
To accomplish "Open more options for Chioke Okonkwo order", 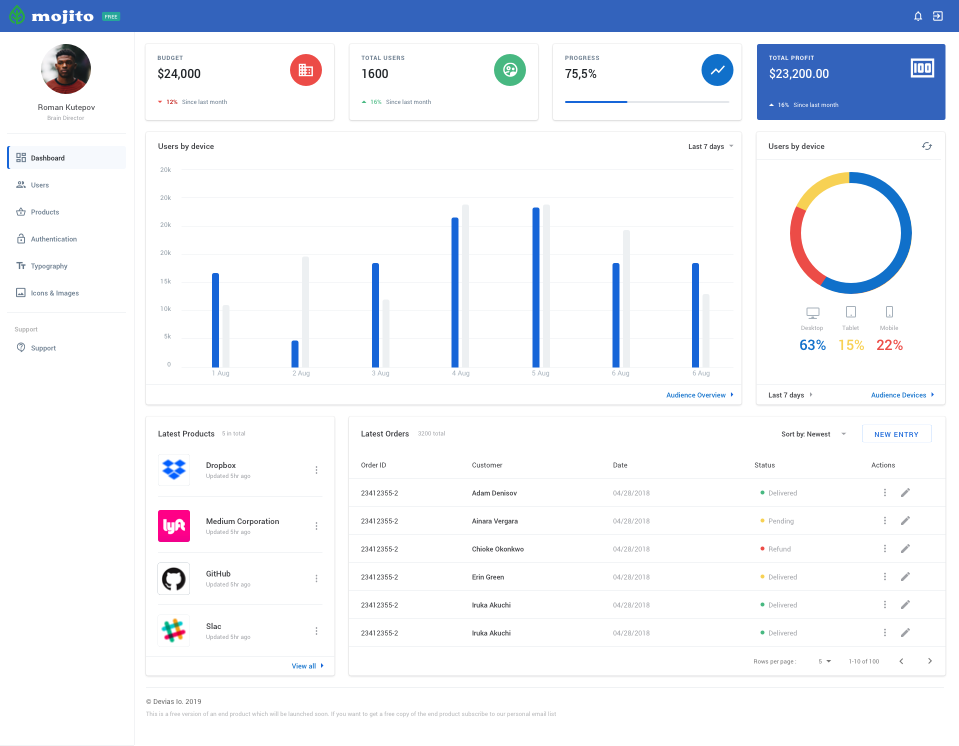I will [885, 549].
